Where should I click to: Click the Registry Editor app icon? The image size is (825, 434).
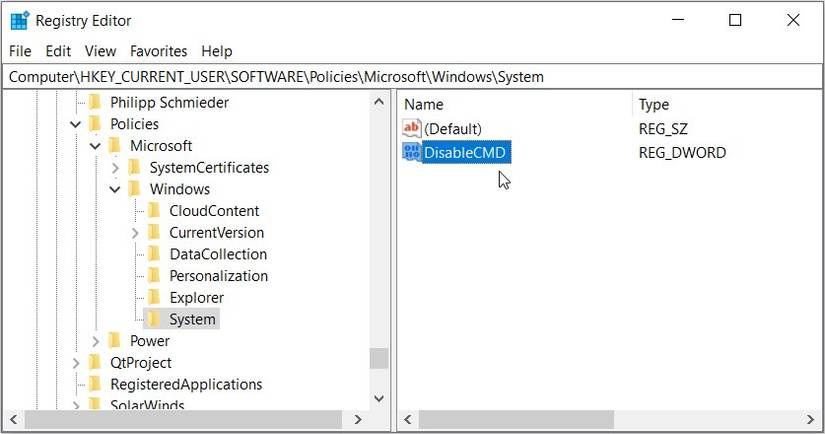[x=19, y=21]
